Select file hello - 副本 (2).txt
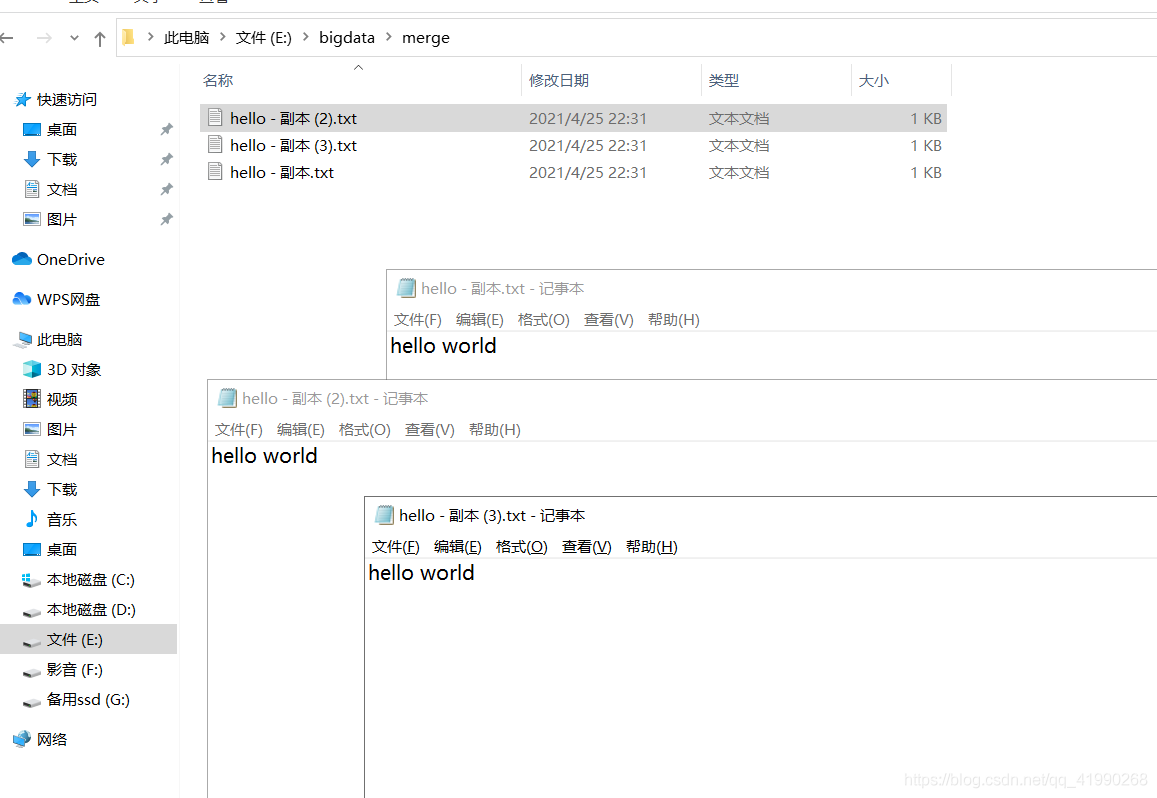1157x798 pixels. coord(573,118)
